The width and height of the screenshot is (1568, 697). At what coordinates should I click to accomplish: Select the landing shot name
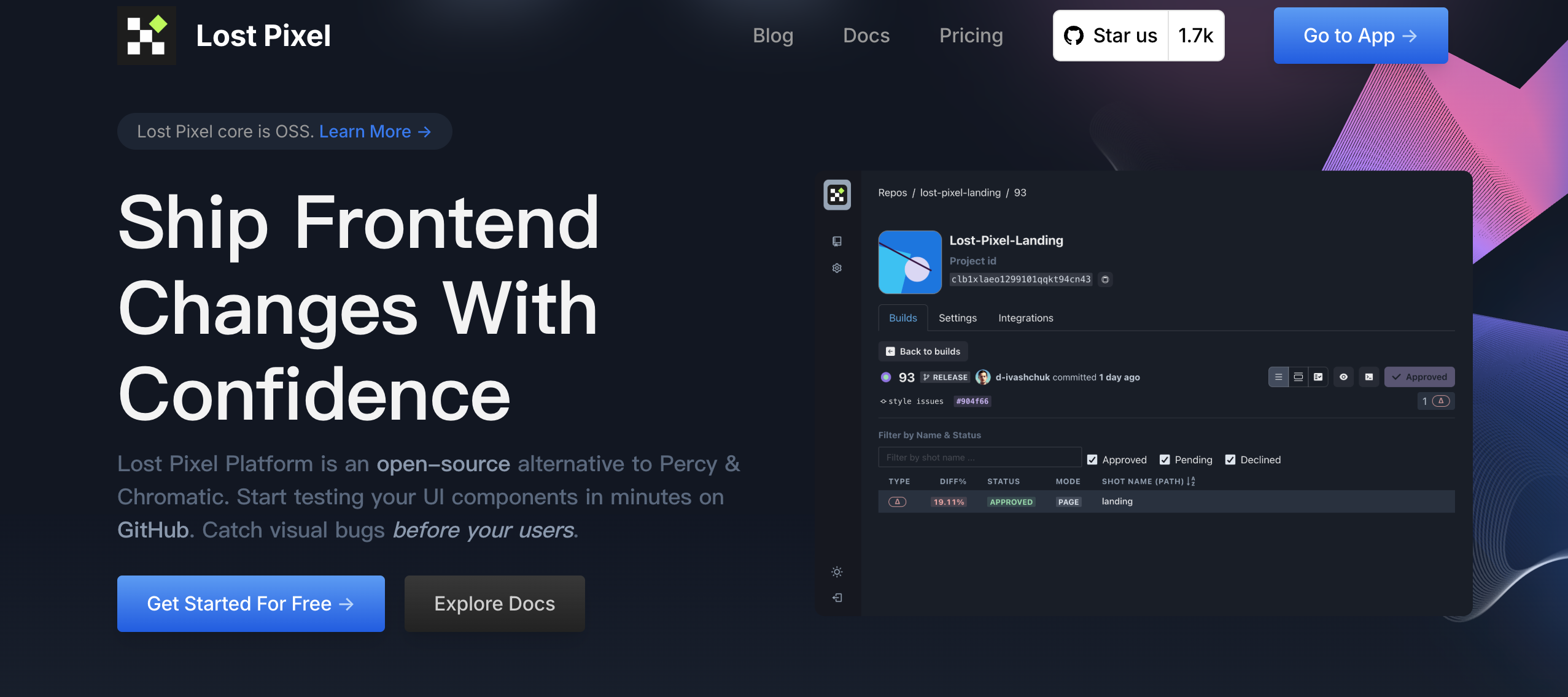pos(1117,501)
